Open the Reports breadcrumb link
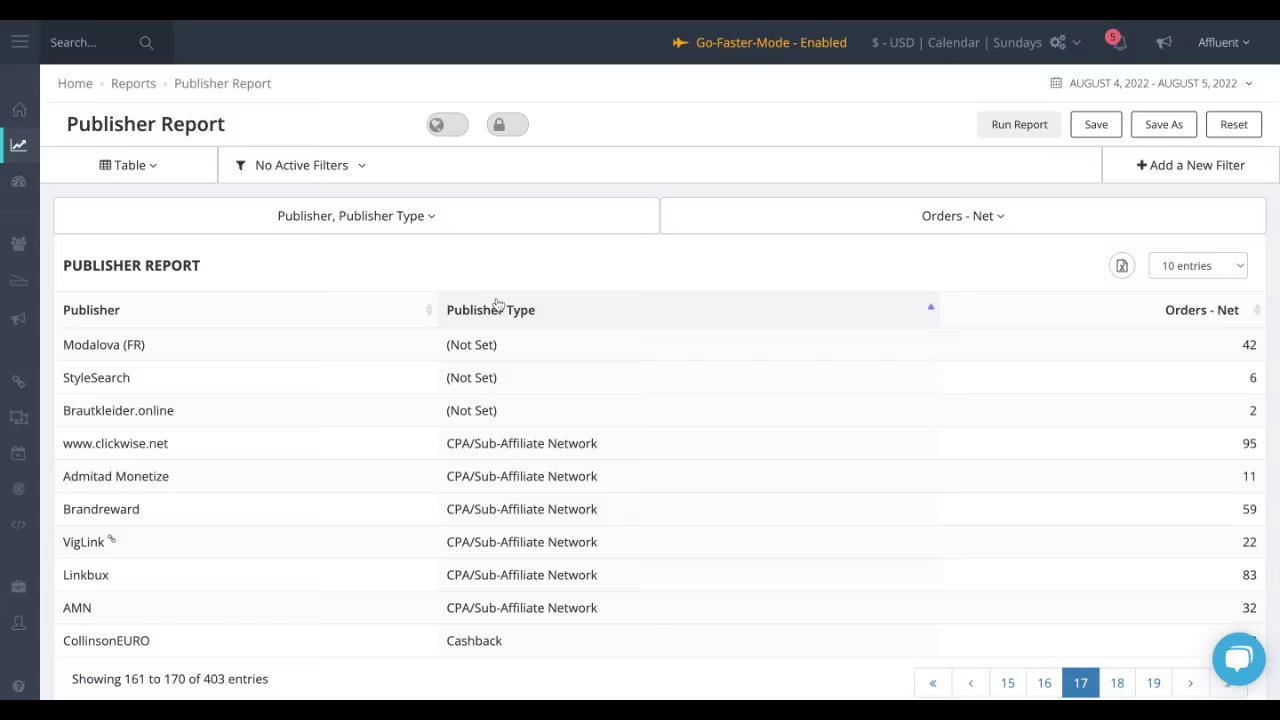 pyautogui.click(x=133, y=83)
